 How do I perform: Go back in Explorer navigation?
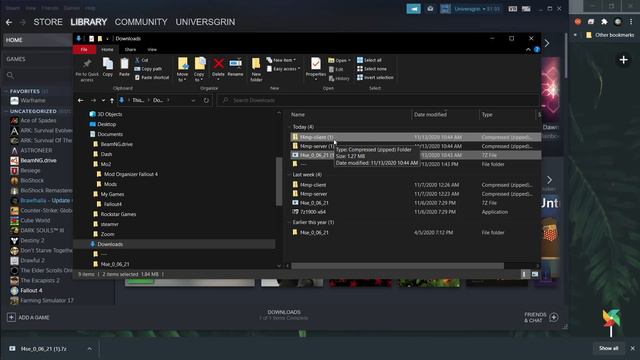tap(80, 100)
